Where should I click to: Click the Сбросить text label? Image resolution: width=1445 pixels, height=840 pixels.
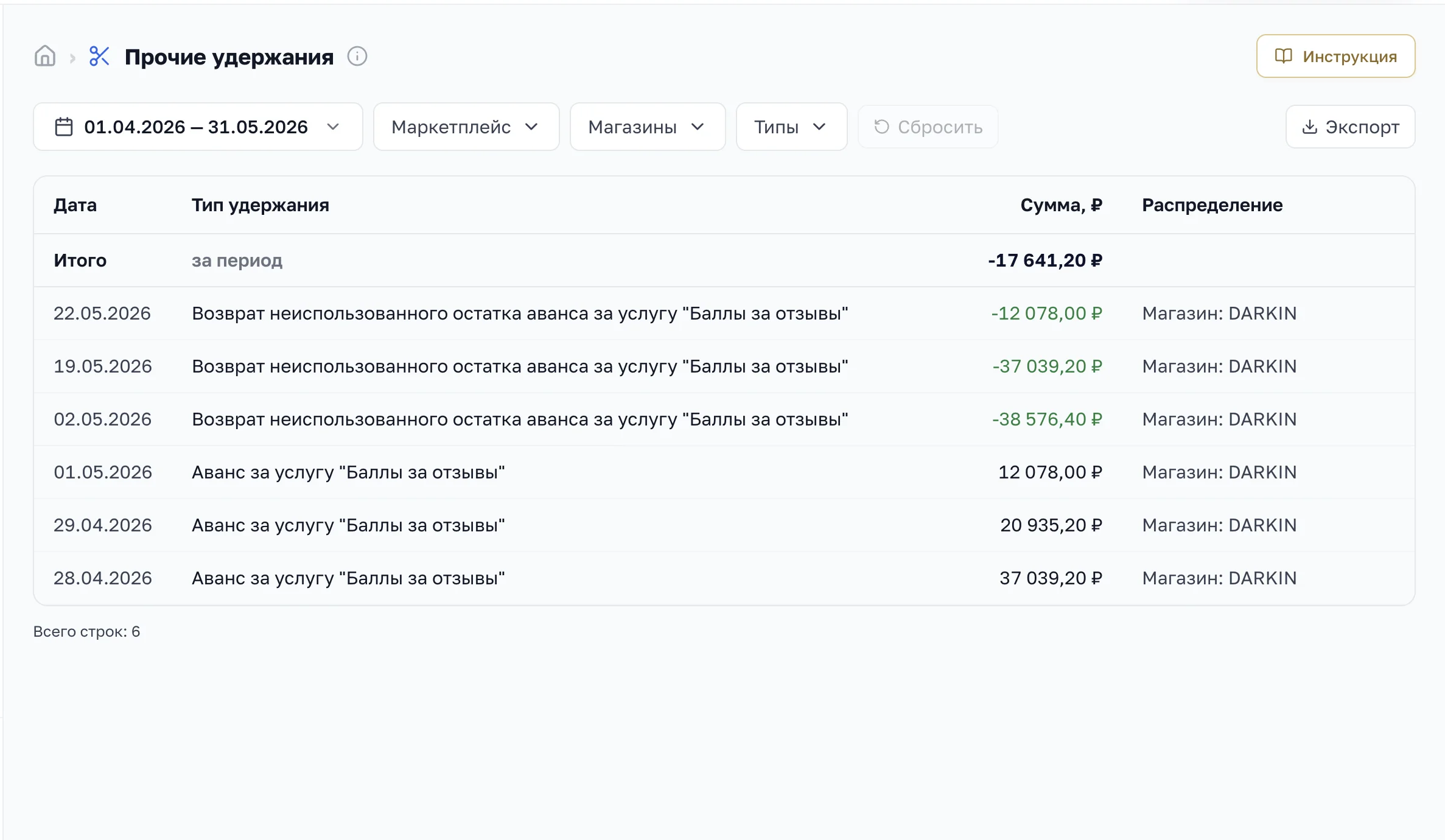(940, 127)
